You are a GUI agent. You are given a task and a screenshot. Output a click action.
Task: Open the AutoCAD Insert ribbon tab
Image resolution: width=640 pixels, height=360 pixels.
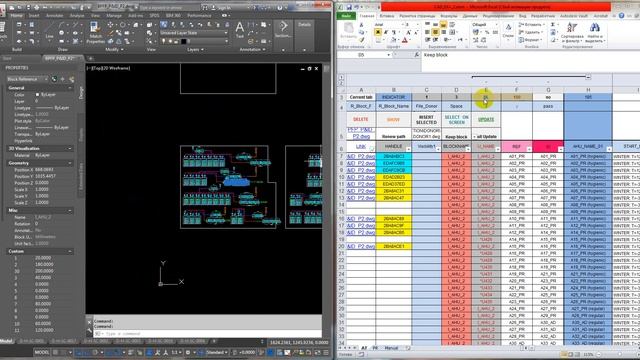click(34, 16)
